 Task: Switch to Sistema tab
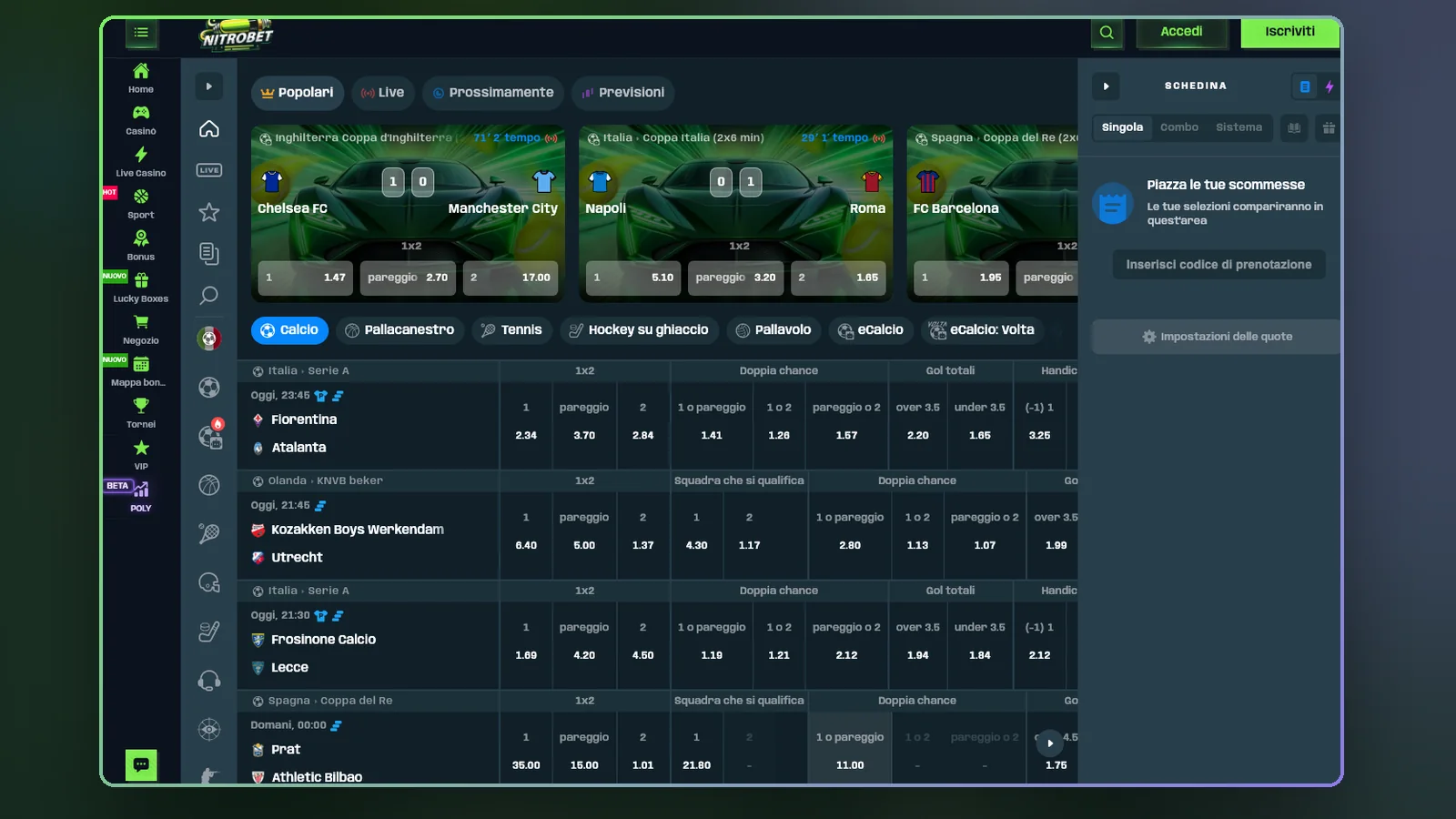click(x=1239, y=127)
